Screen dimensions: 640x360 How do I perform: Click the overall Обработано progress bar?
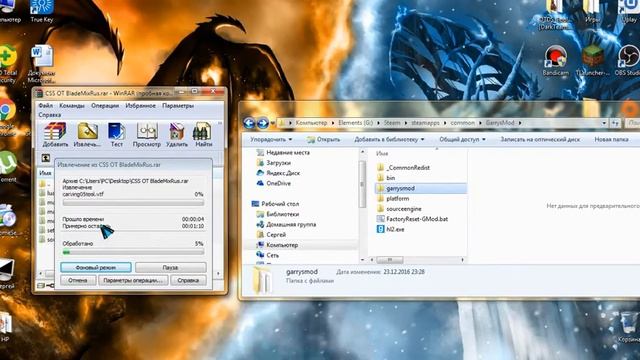(x=133, y=252)
